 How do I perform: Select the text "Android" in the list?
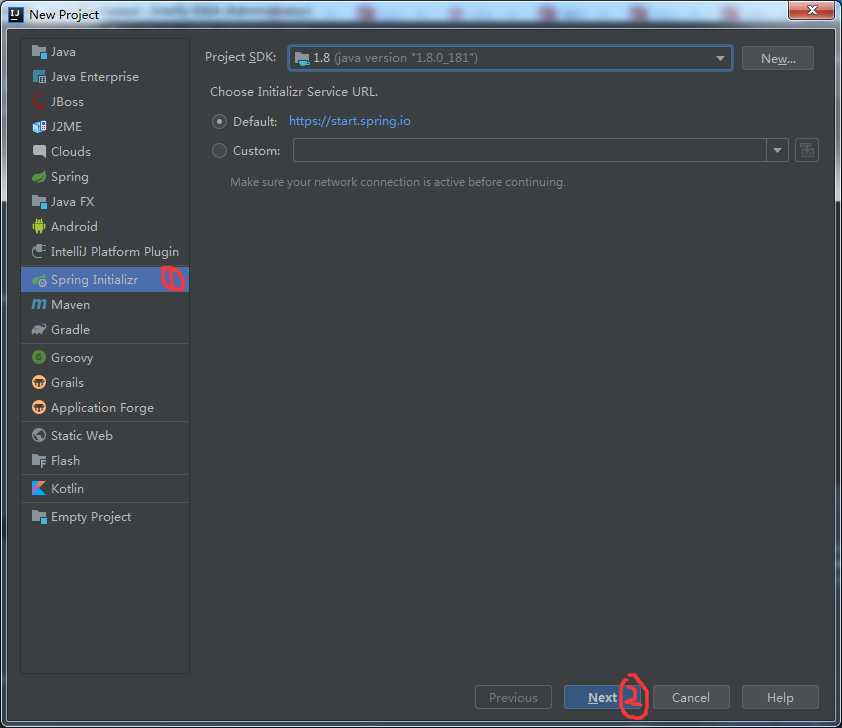click(x=74, y=227)
